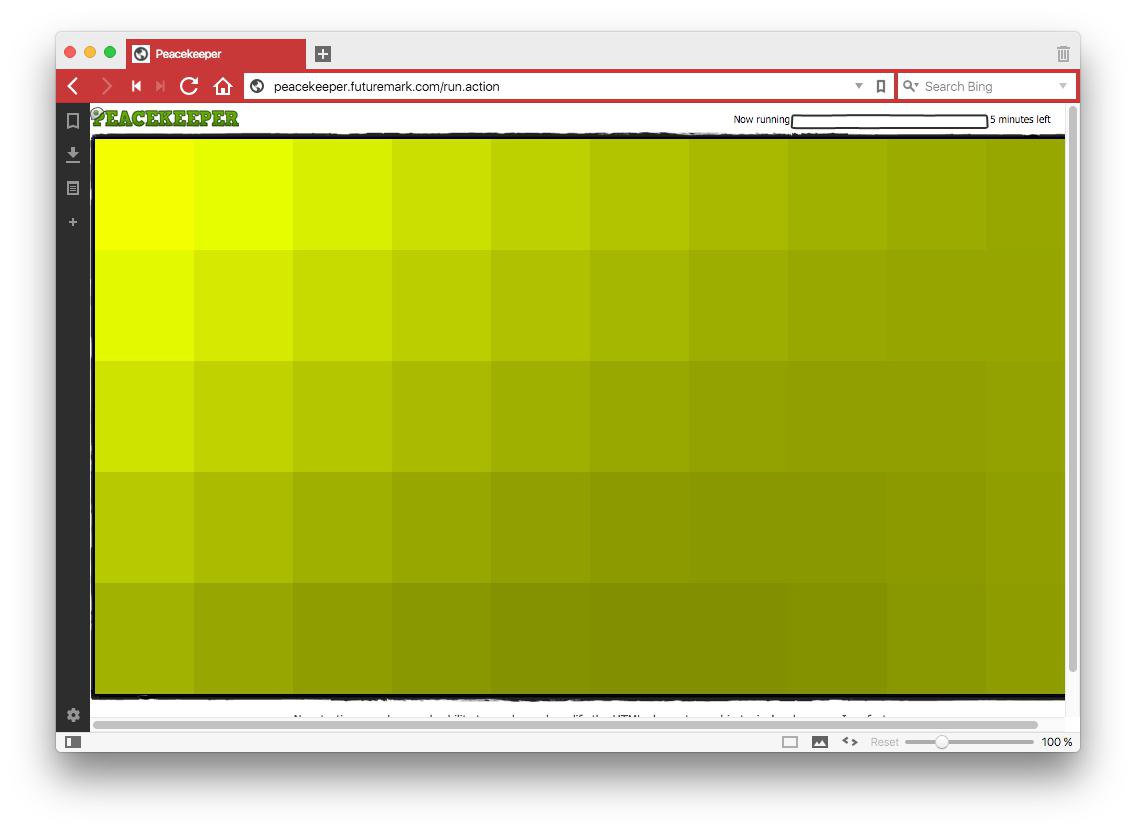Select the Peacekeeper tab
This screenshot has width=1136, height=832.
click(x=216, y=54)
